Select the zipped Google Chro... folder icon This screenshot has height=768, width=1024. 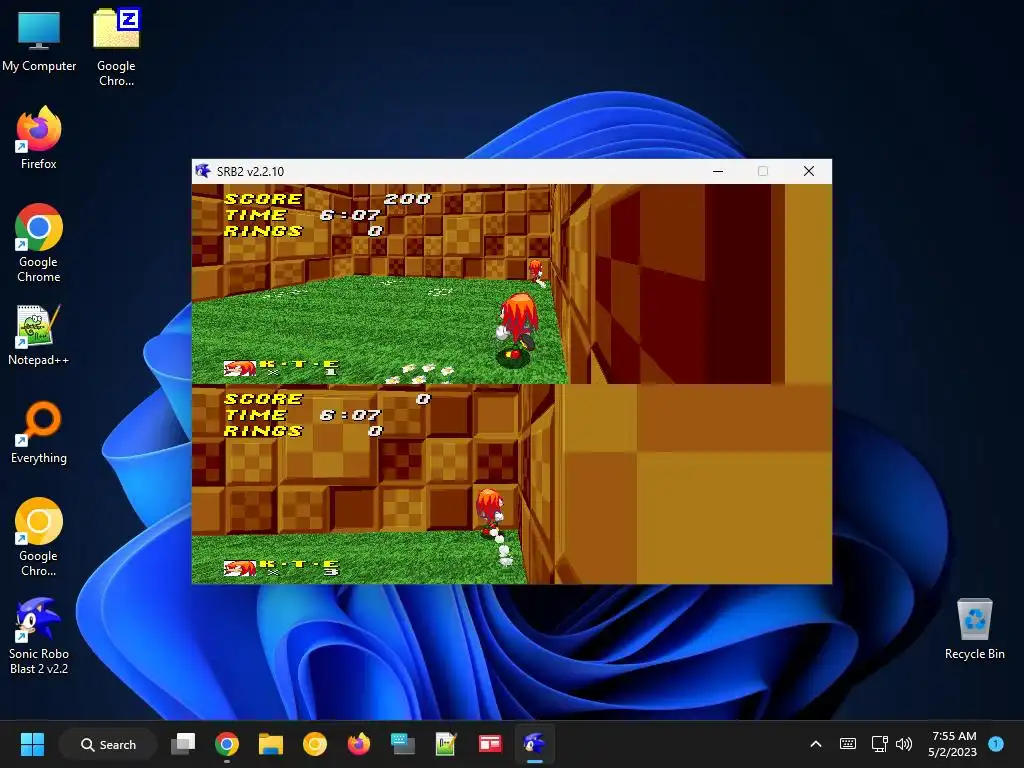[116, 47]
